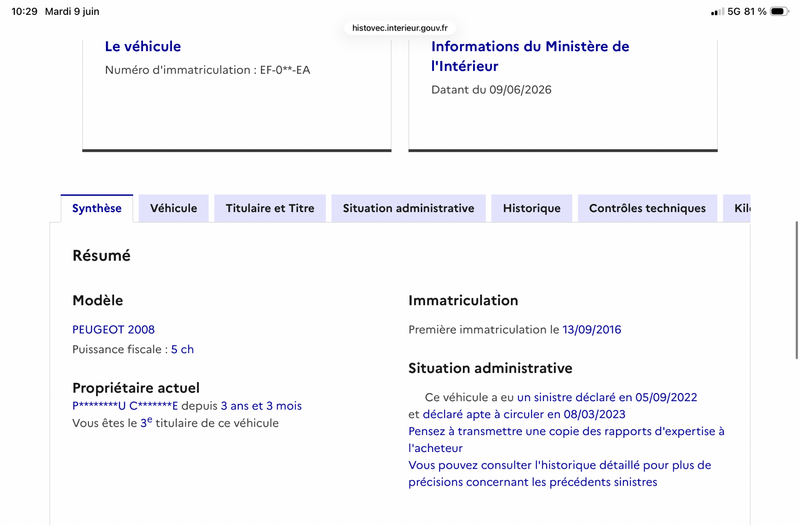This screenshot has height=525, width=800.
Task: Click the owner name P********U C*******E
Action: 125,406
